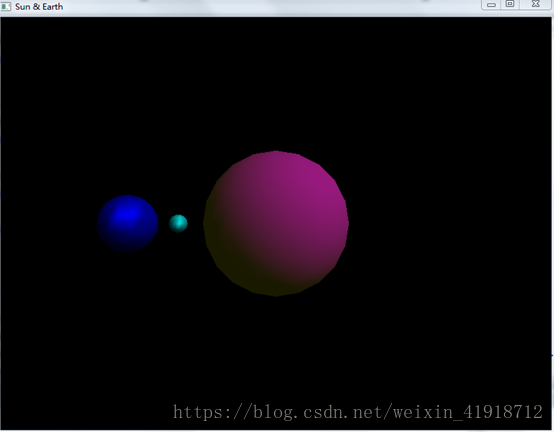
Task: Click the blue earth sphere
Action: (128, 223)
